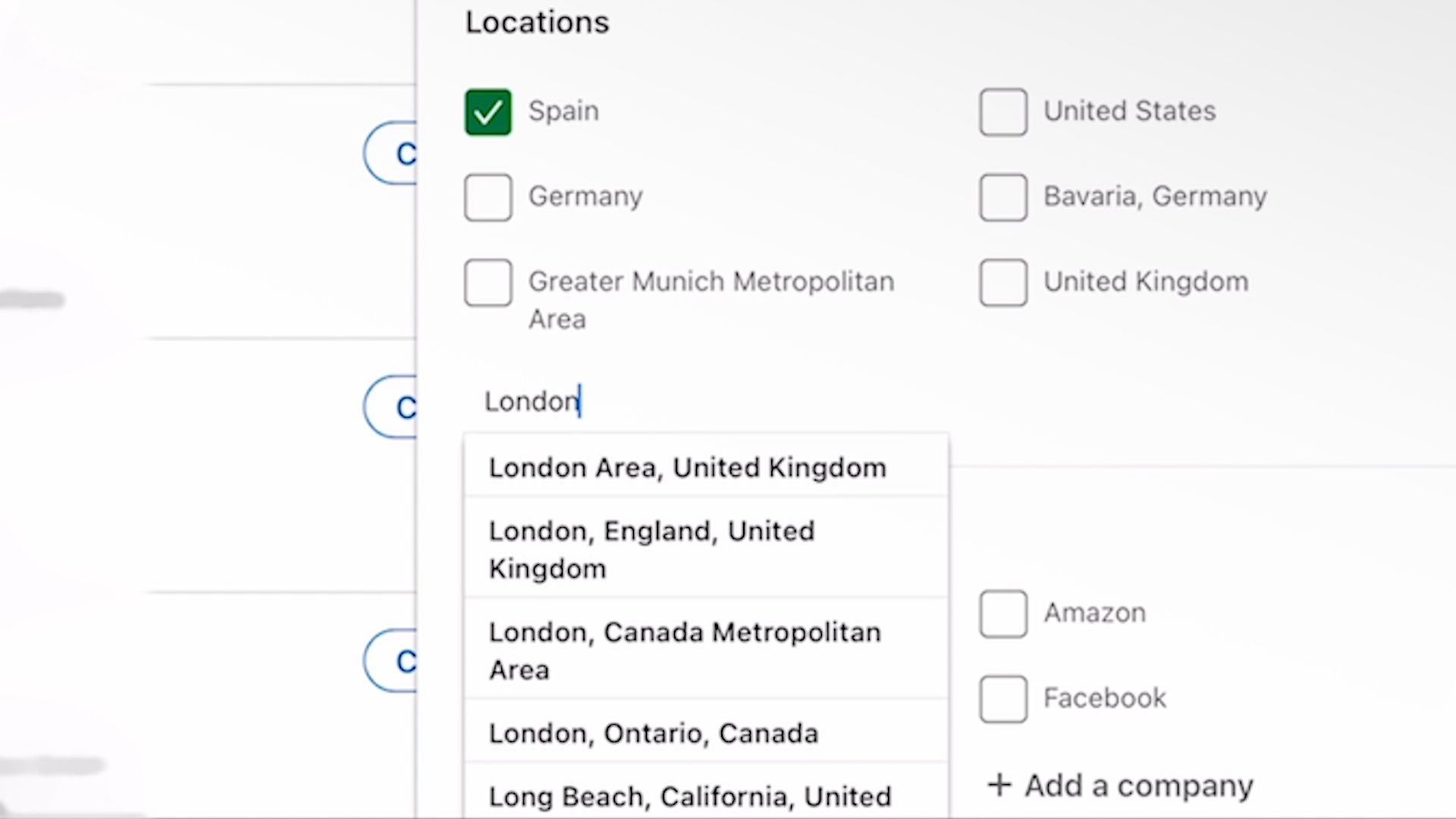This screenshot has width=1456, height=819.
Task: Uncheck the Spain location checkbox
Action: point(488,112)
